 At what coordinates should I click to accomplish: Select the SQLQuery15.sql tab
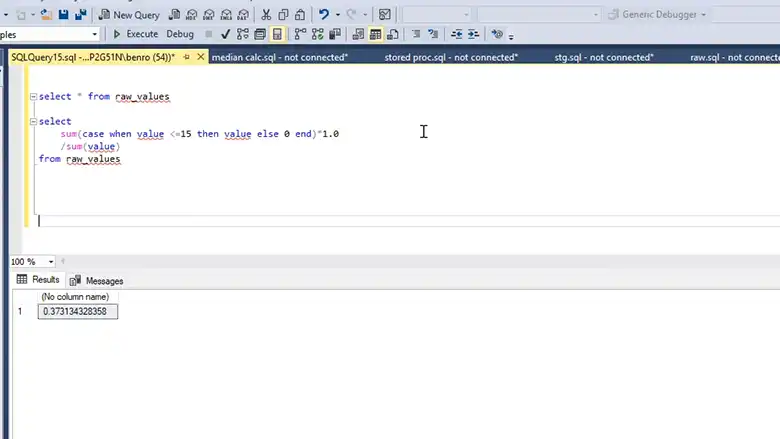93,57
